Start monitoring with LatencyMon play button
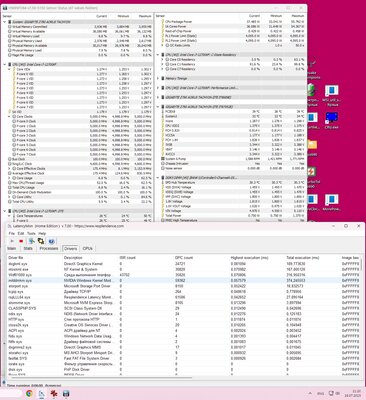Image resolution: width=366 pixels, height=400 pixels. pyautogui.click(x=12, y=241)
